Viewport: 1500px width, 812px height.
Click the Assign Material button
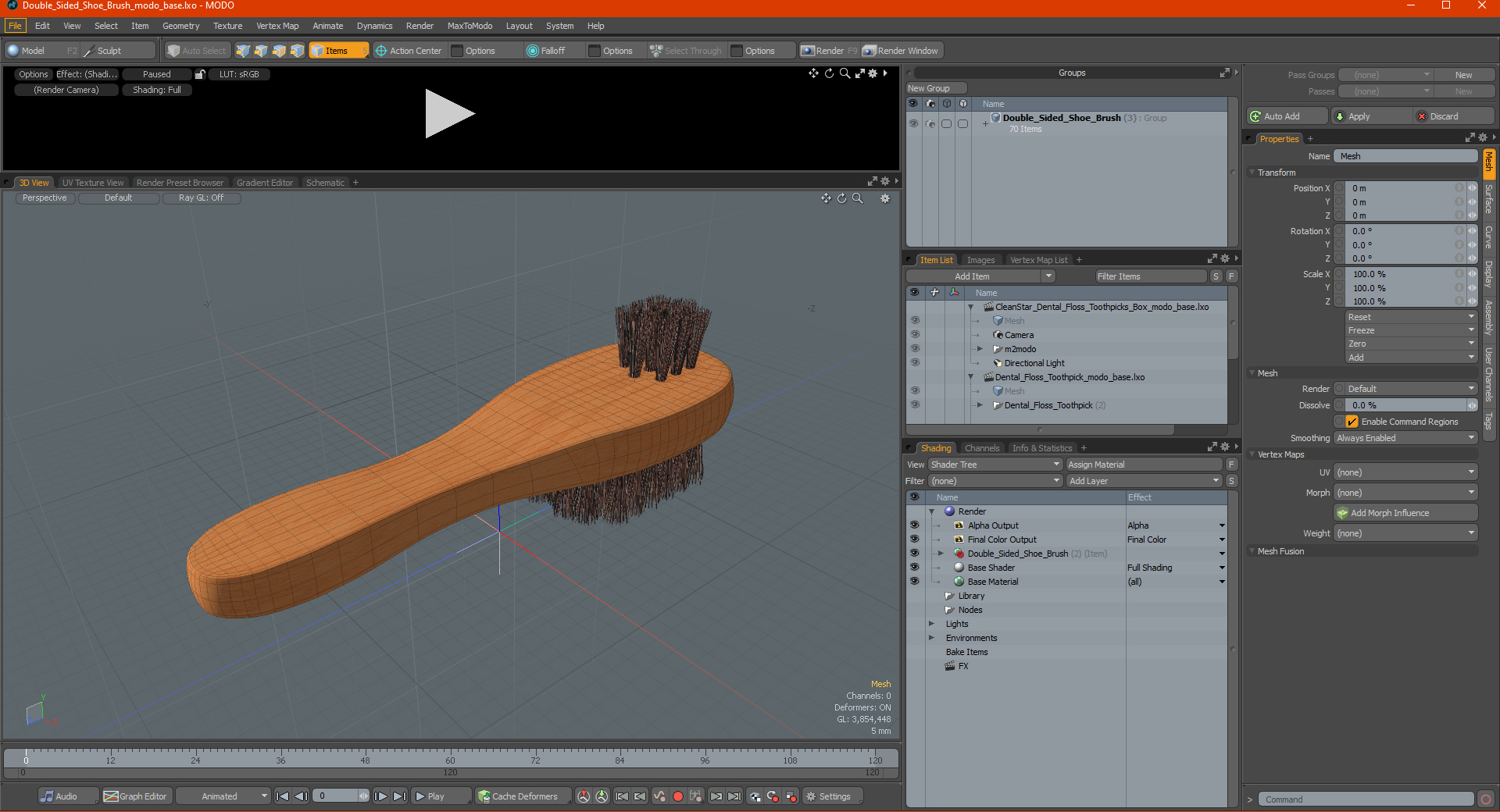(1144, 465)
